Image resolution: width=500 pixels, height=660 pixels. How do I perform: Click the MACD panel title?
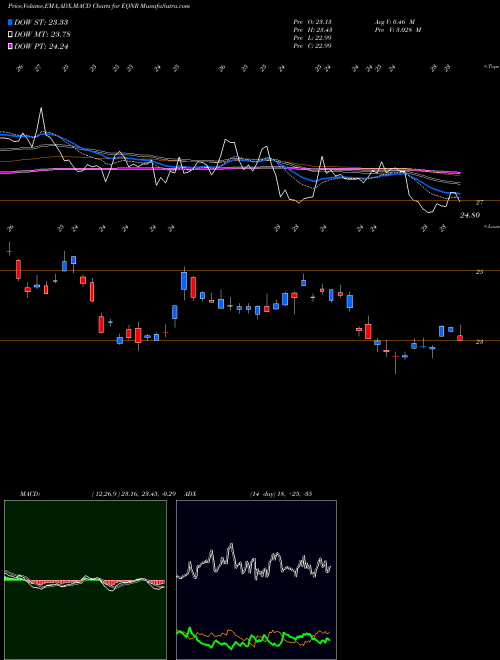coord(30,494)
